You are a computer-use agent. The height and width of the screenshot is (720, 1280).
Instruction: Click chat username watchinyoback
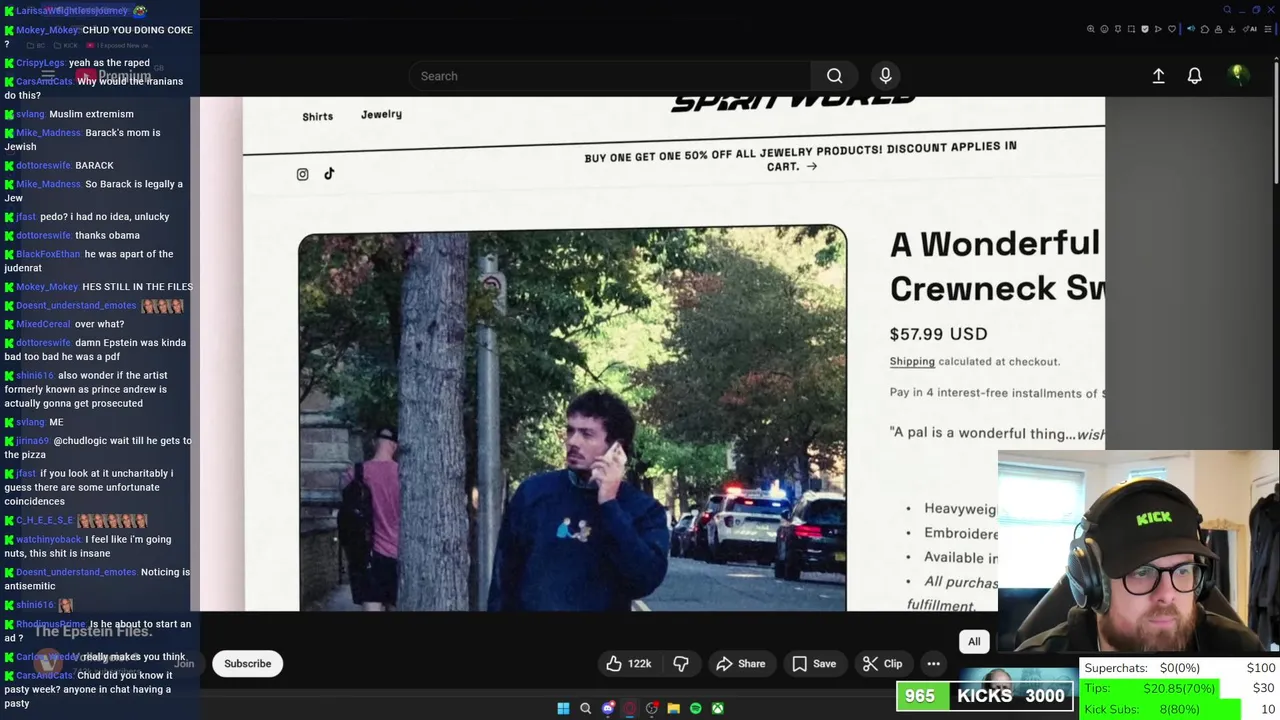click(49, 540)
